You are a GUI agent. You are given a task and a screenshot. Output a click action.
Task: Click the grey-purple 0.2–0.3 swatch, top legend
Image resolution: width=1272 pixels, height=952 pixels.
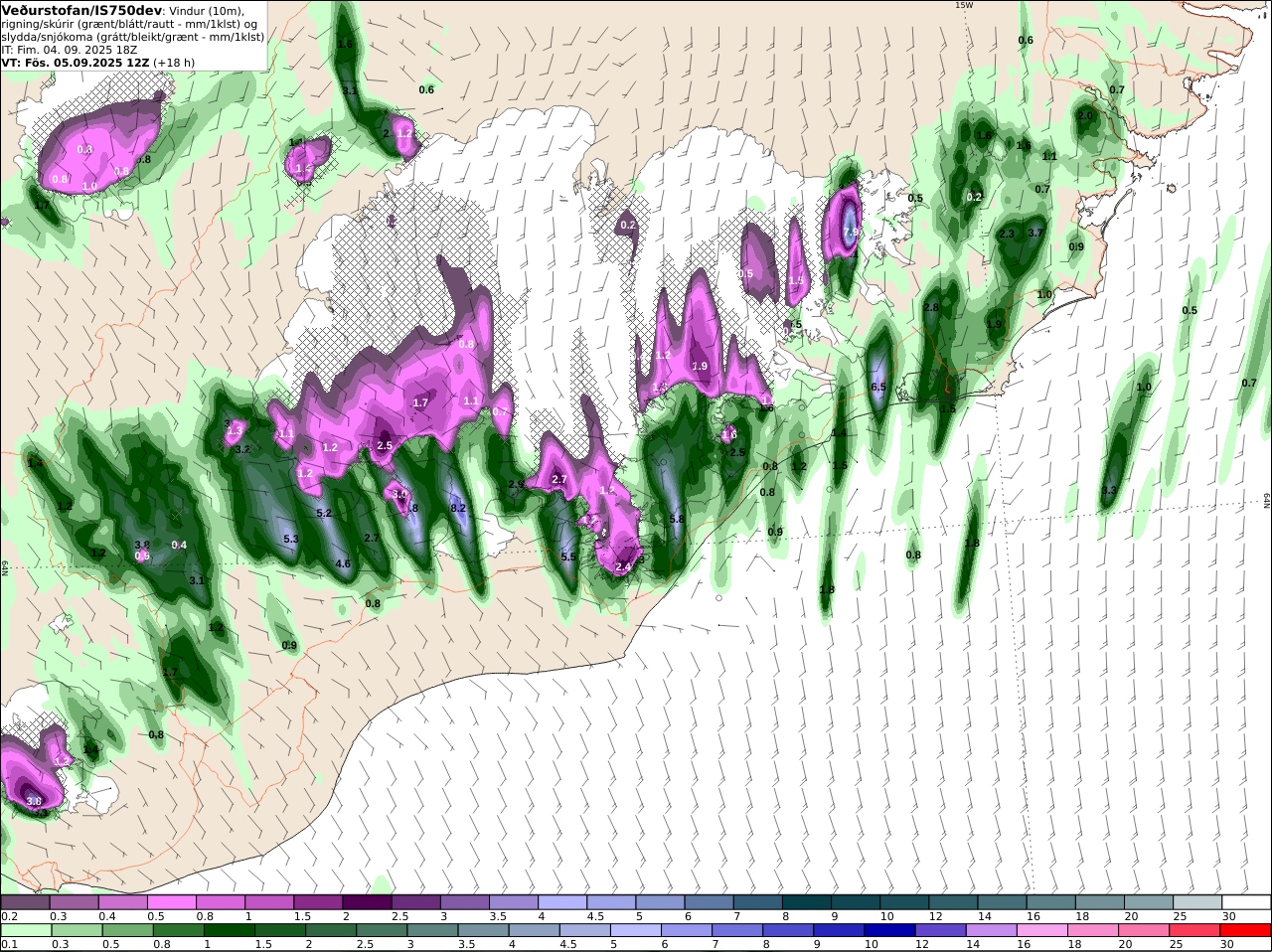pos(25,901)
